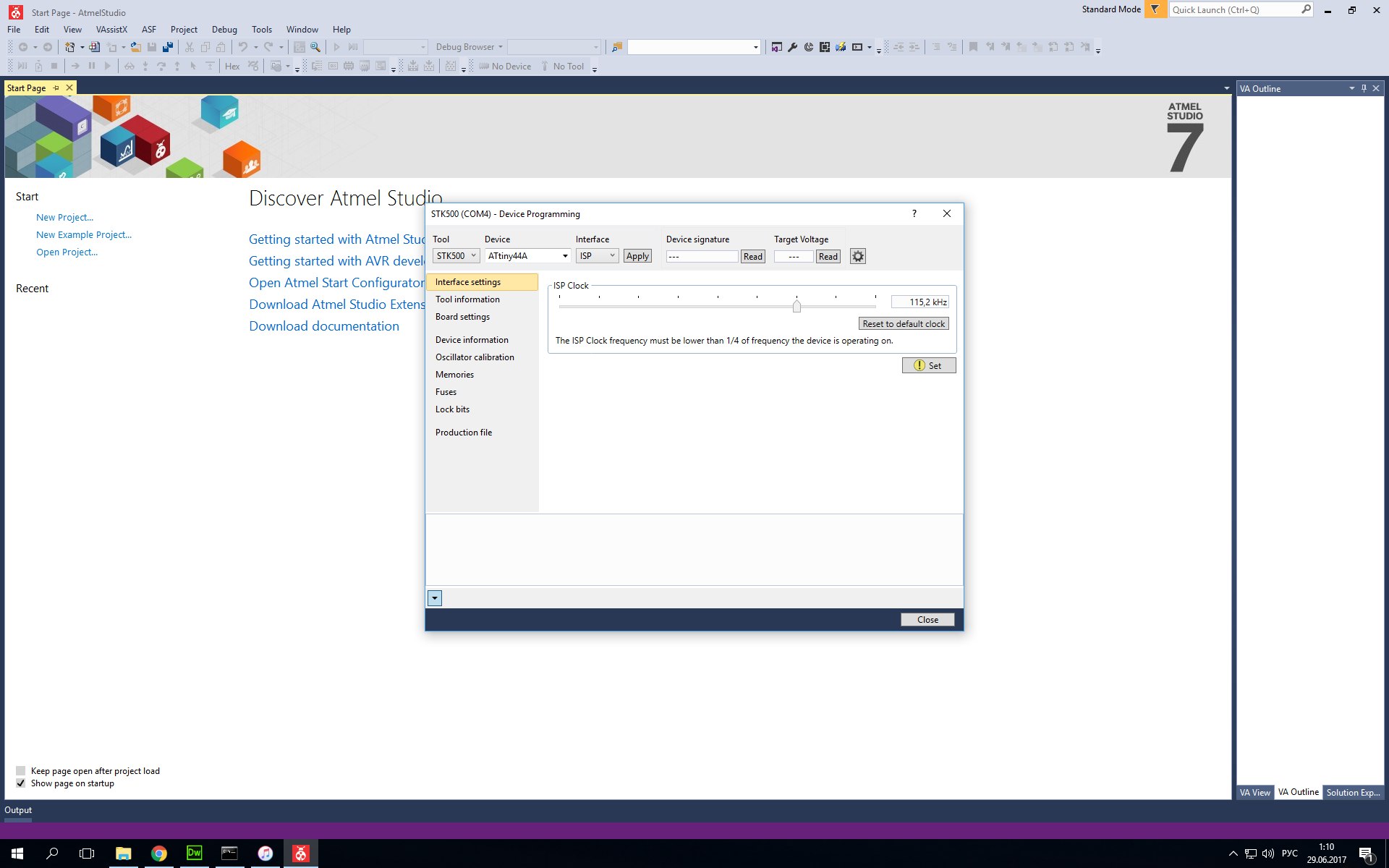This screenshot has width=1389, height=868.
Task: Click the Find in Files magnifier icon
Action: pos(315,47)
